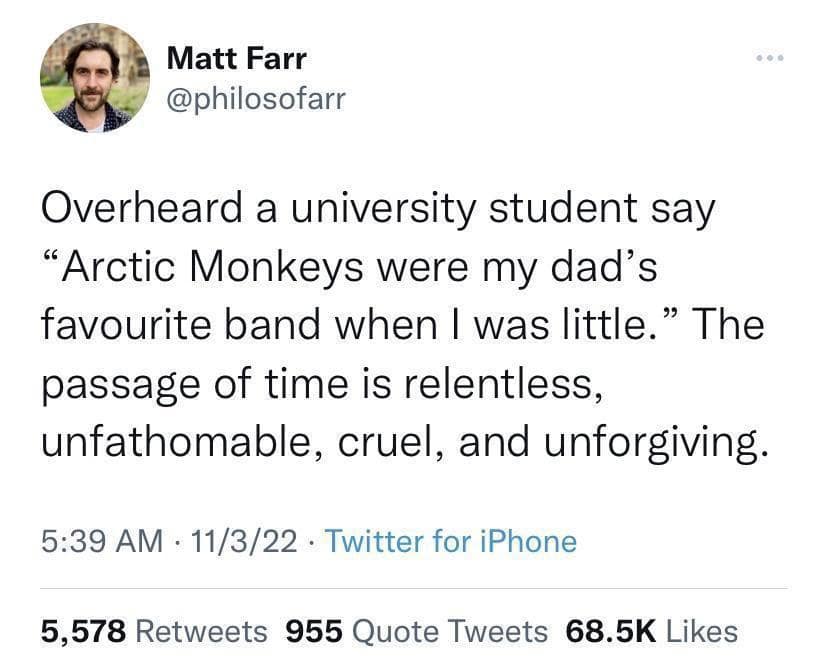Click the line "Overheard a university student say"
Screen dimensions: 828x663
(x=378, y=209)
